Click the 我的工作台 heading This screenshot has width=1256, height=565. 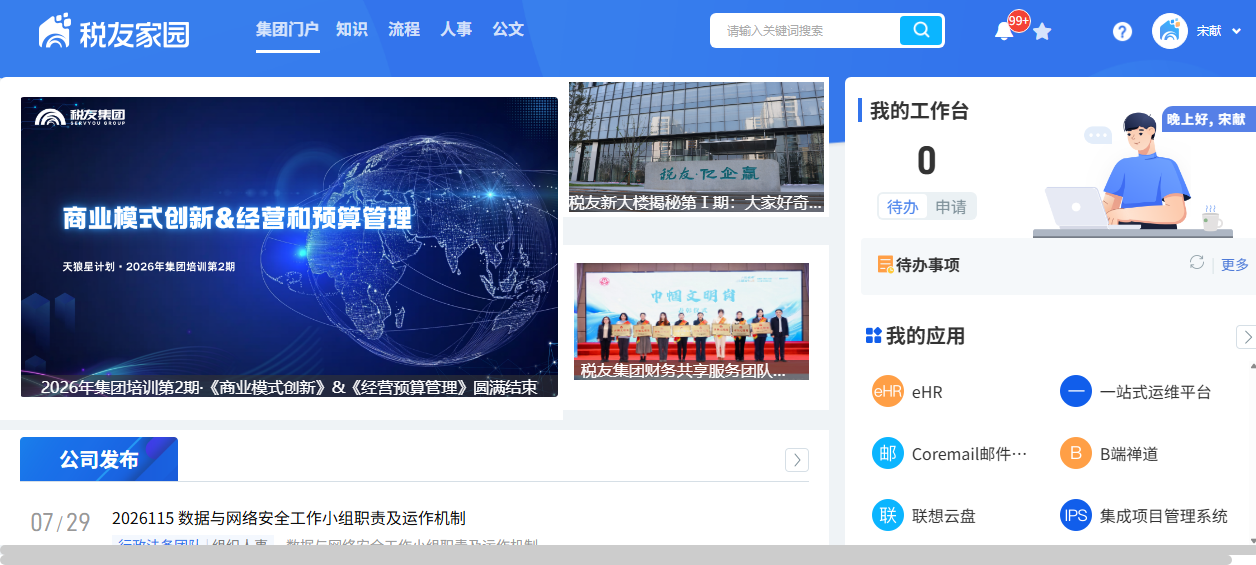(x=919, y=111)
